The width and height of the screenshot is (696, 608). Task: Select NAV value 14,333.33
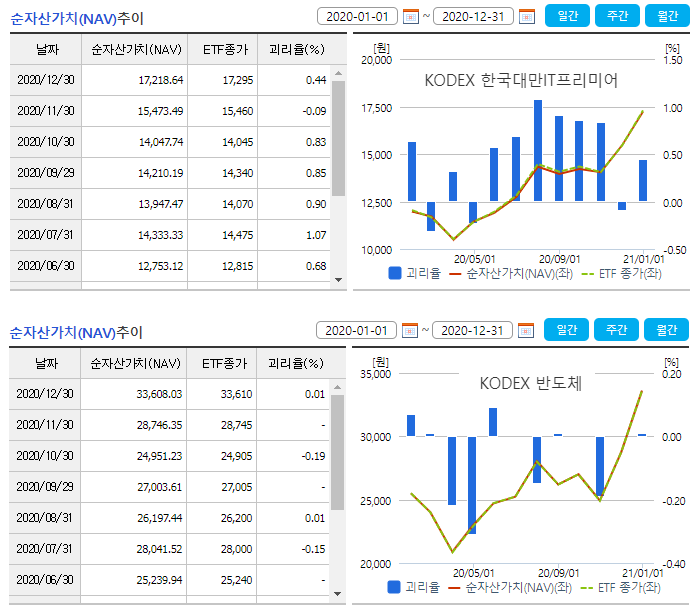(161, 235)
